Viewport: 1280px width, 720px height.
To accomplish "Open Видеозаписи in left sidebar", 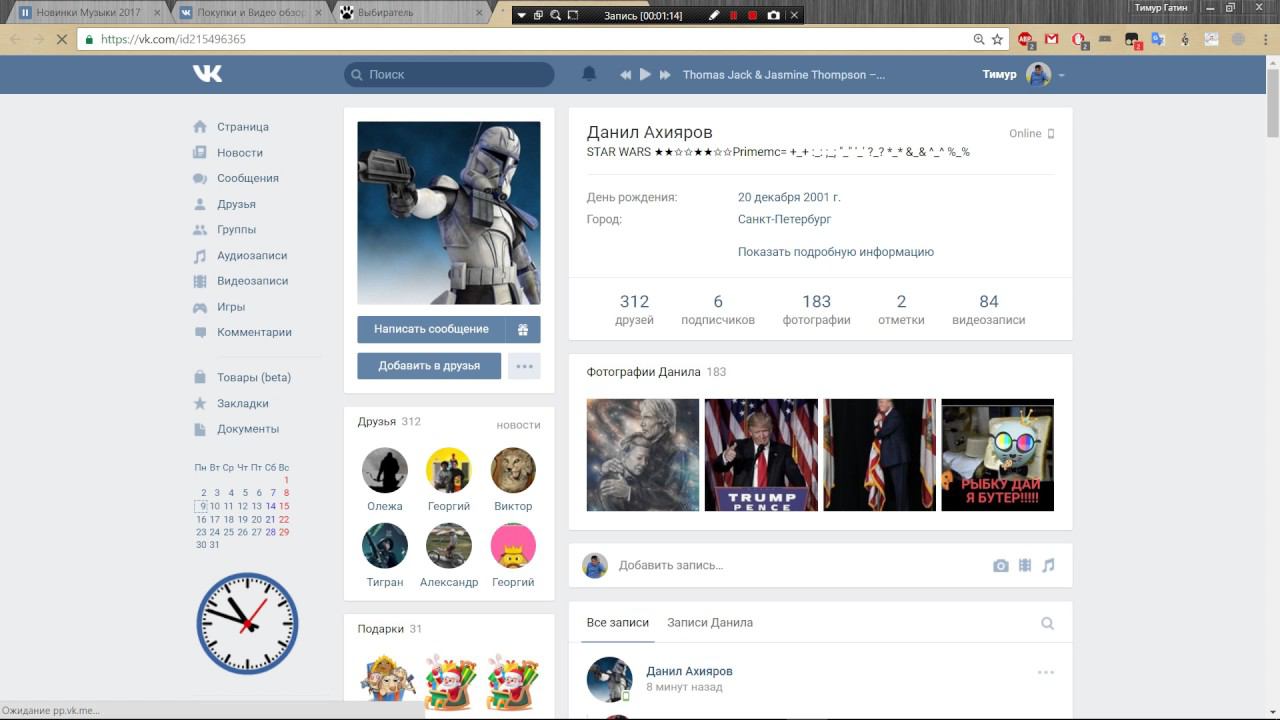I will click(x=253, y=281).
